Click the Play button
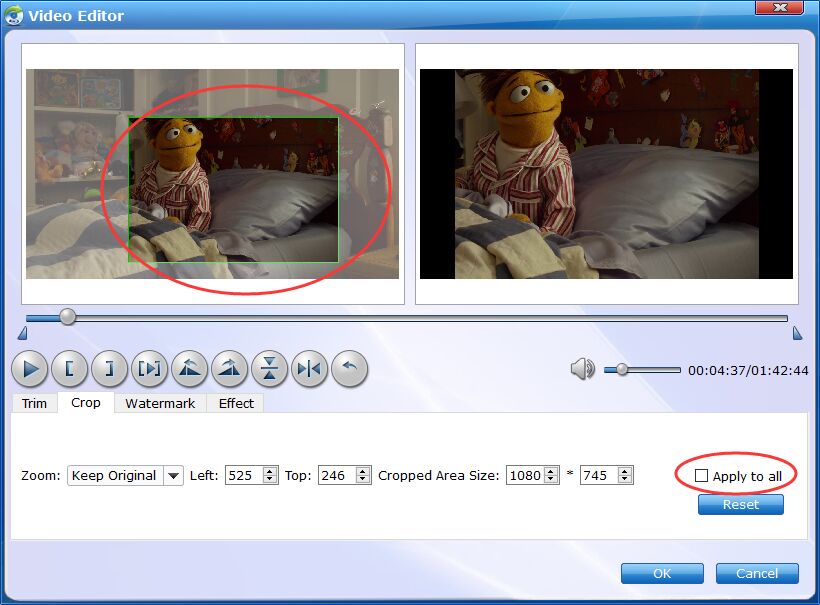This screenshot has width=820, height=605. 30,369
